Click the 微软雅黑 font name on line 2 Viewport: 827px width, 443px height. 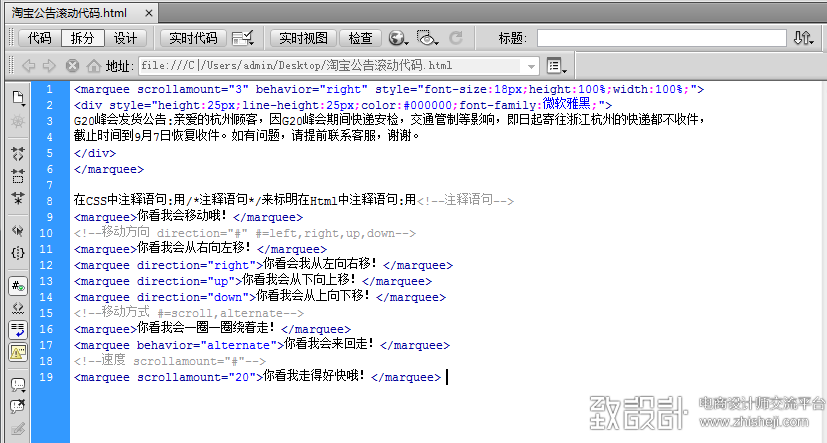coord(566,104)
